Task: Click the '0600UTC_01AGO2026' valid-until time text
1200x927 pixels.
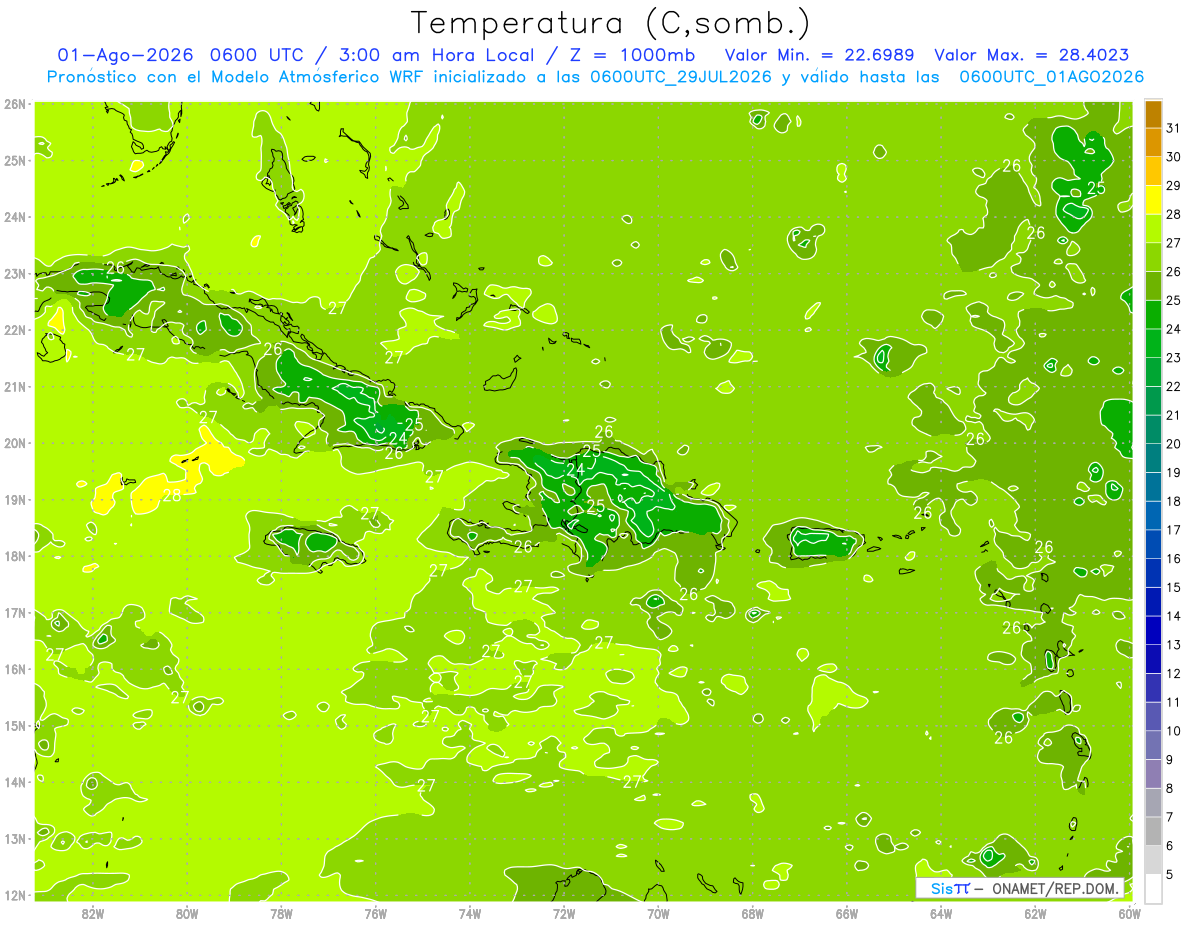Action: 1052,77
